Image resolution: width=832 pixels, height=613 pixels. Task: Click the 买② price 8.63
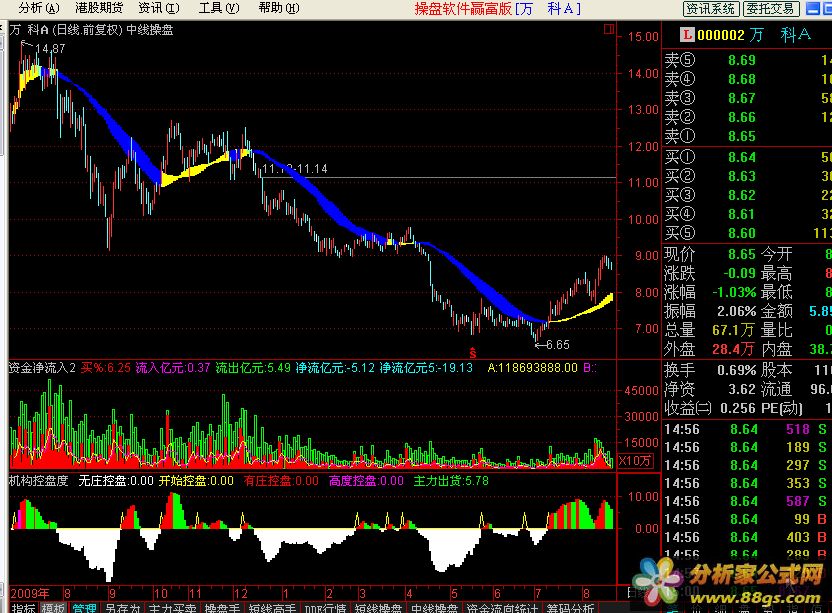click(742, 176)
